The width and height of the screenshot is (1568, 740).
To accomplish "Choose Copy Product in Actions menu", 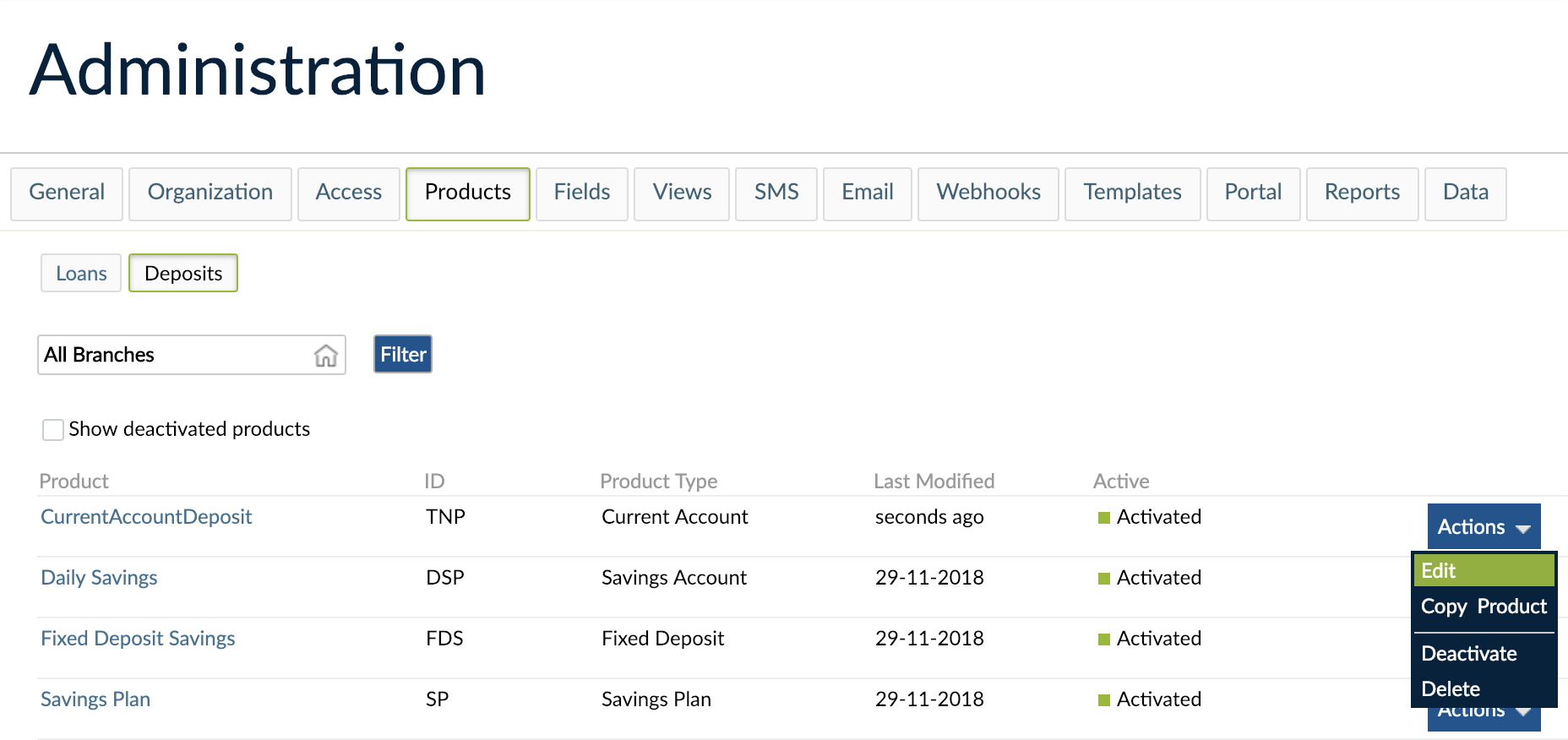I will [1484, 607].
